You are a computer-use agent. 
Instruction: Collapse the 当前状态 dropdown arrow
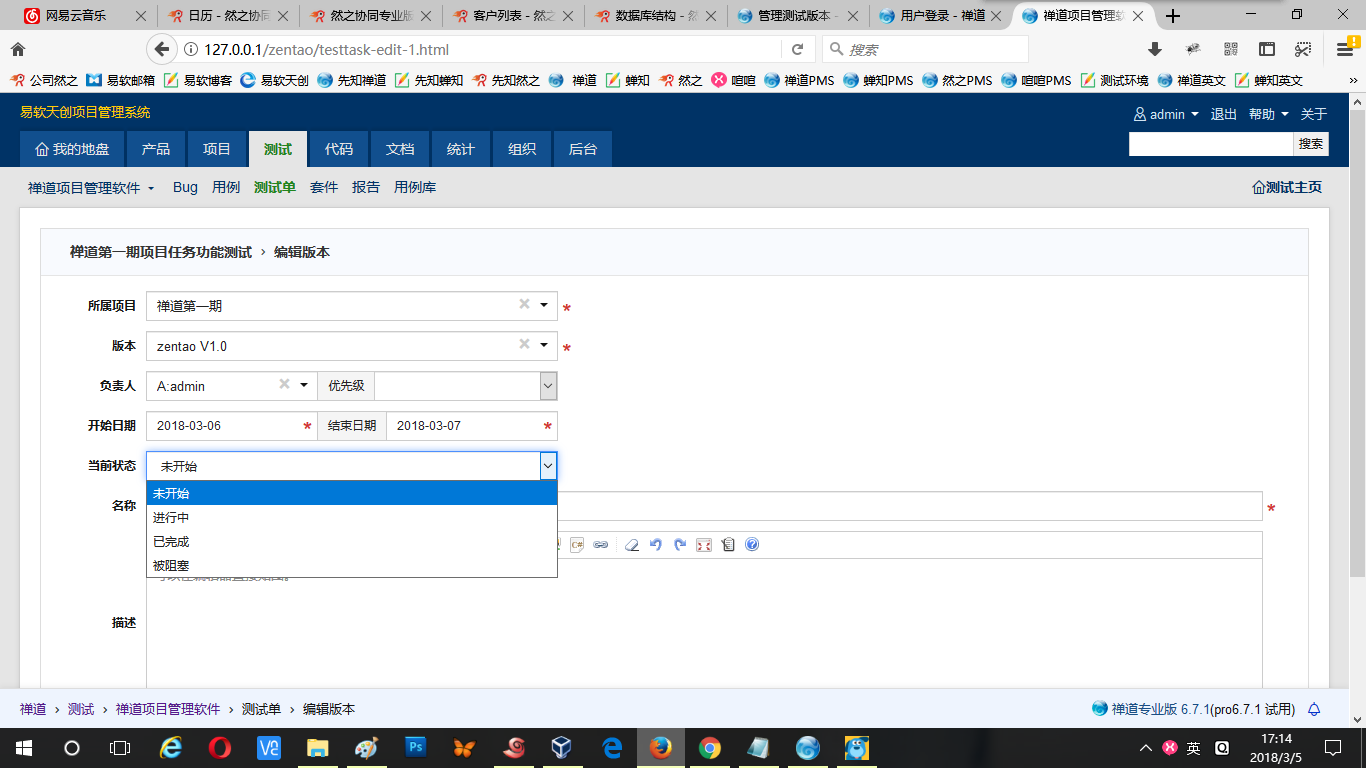[548, 466]
